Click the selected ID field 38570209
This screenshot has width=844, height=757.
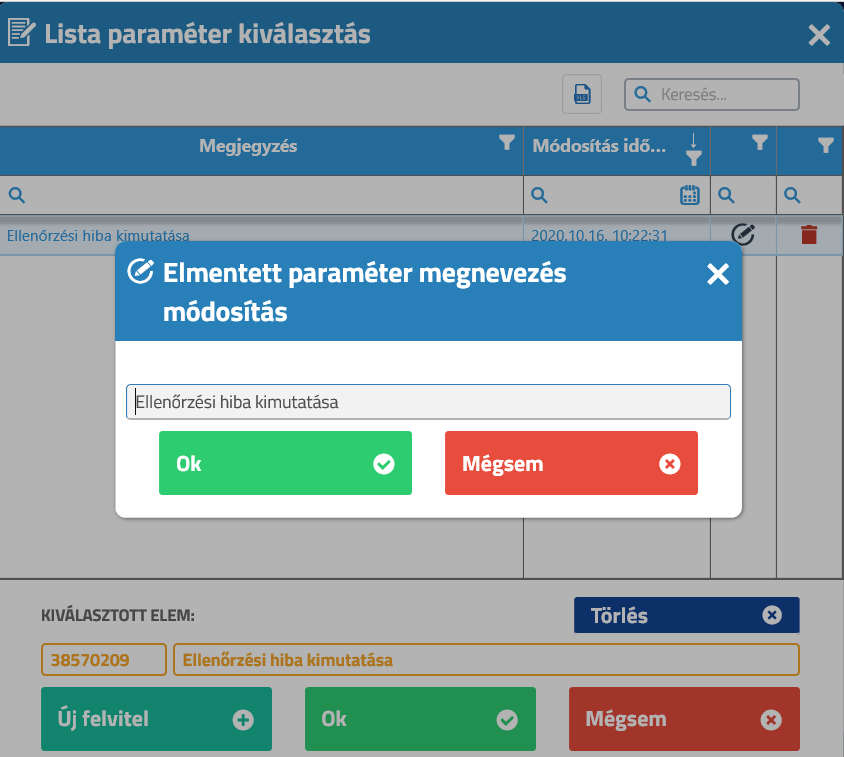click(x=104, y=660)
